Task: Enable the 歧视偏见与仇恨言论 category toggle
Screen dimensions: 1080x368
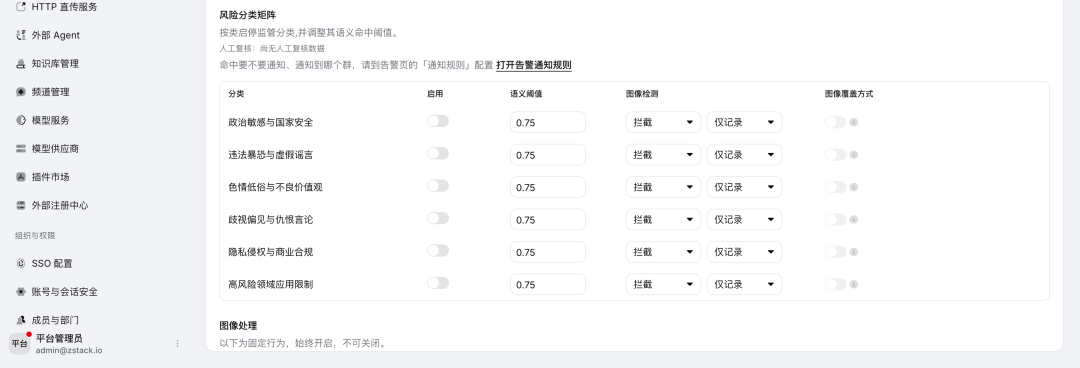Action: click(437, 218)
